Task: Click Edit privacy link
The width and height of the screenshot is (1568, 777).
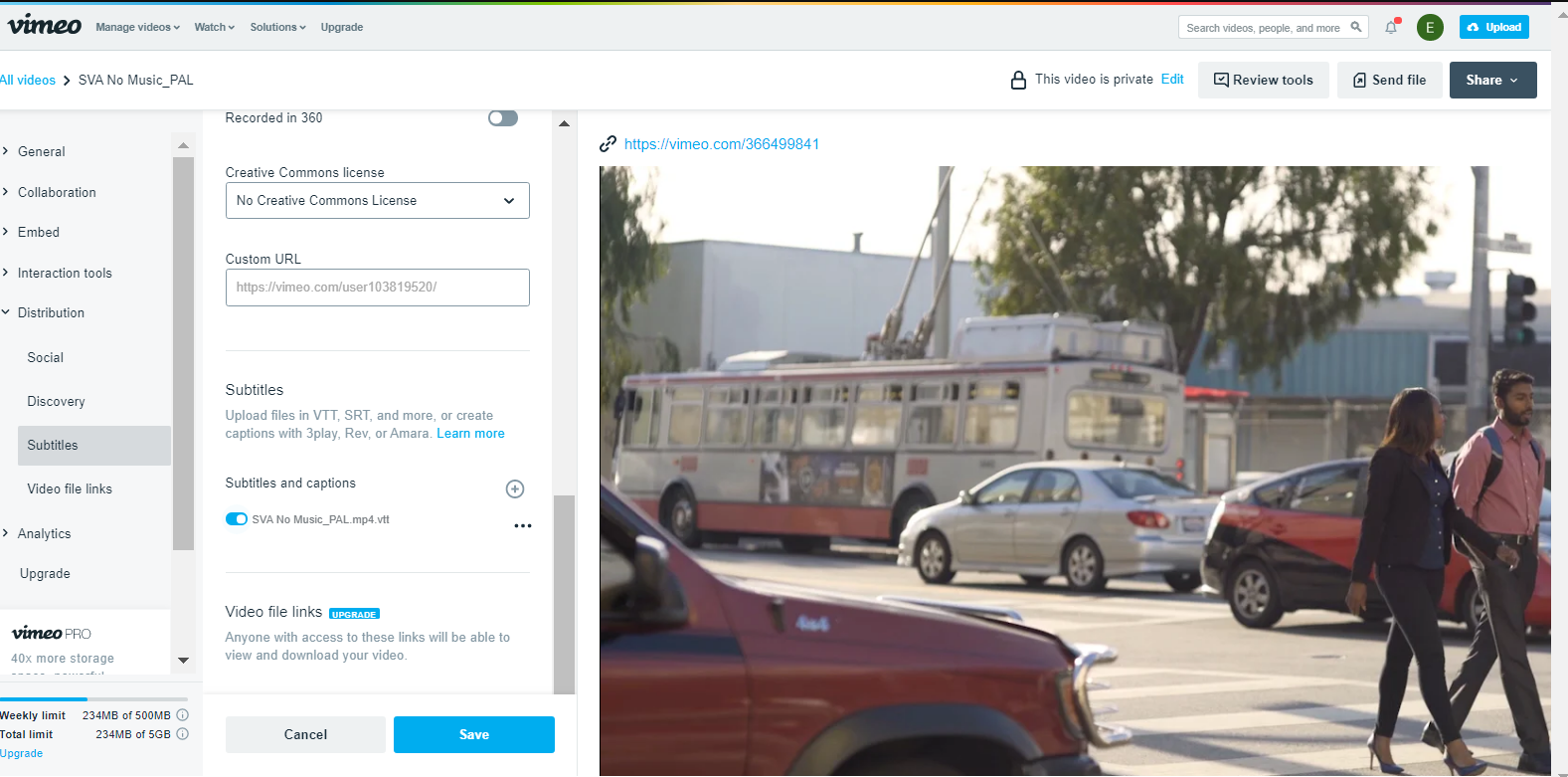Action: (1172, 79)
